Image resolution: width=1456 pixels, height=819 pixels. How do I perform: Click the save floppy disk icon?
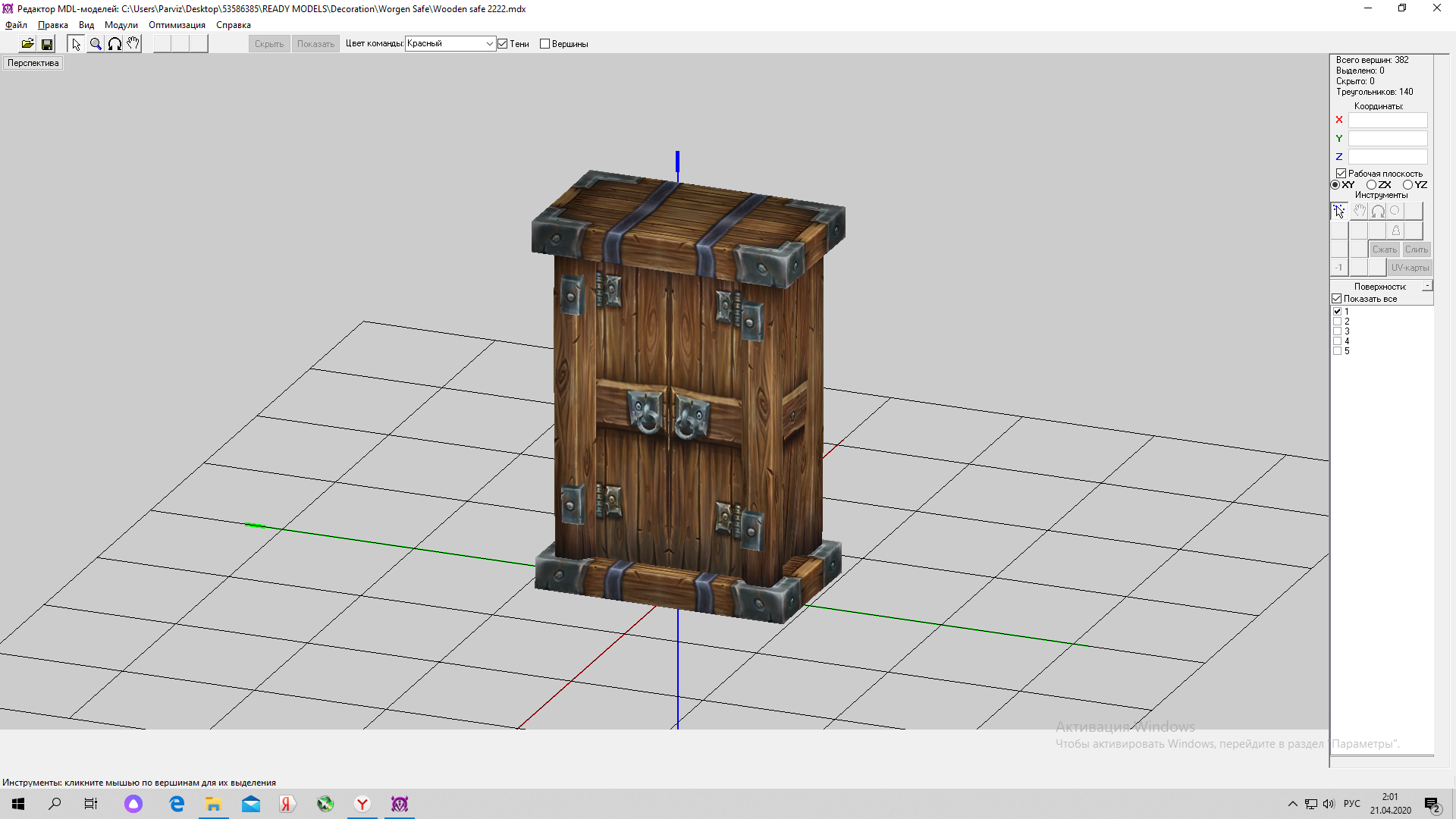[47, 44]
